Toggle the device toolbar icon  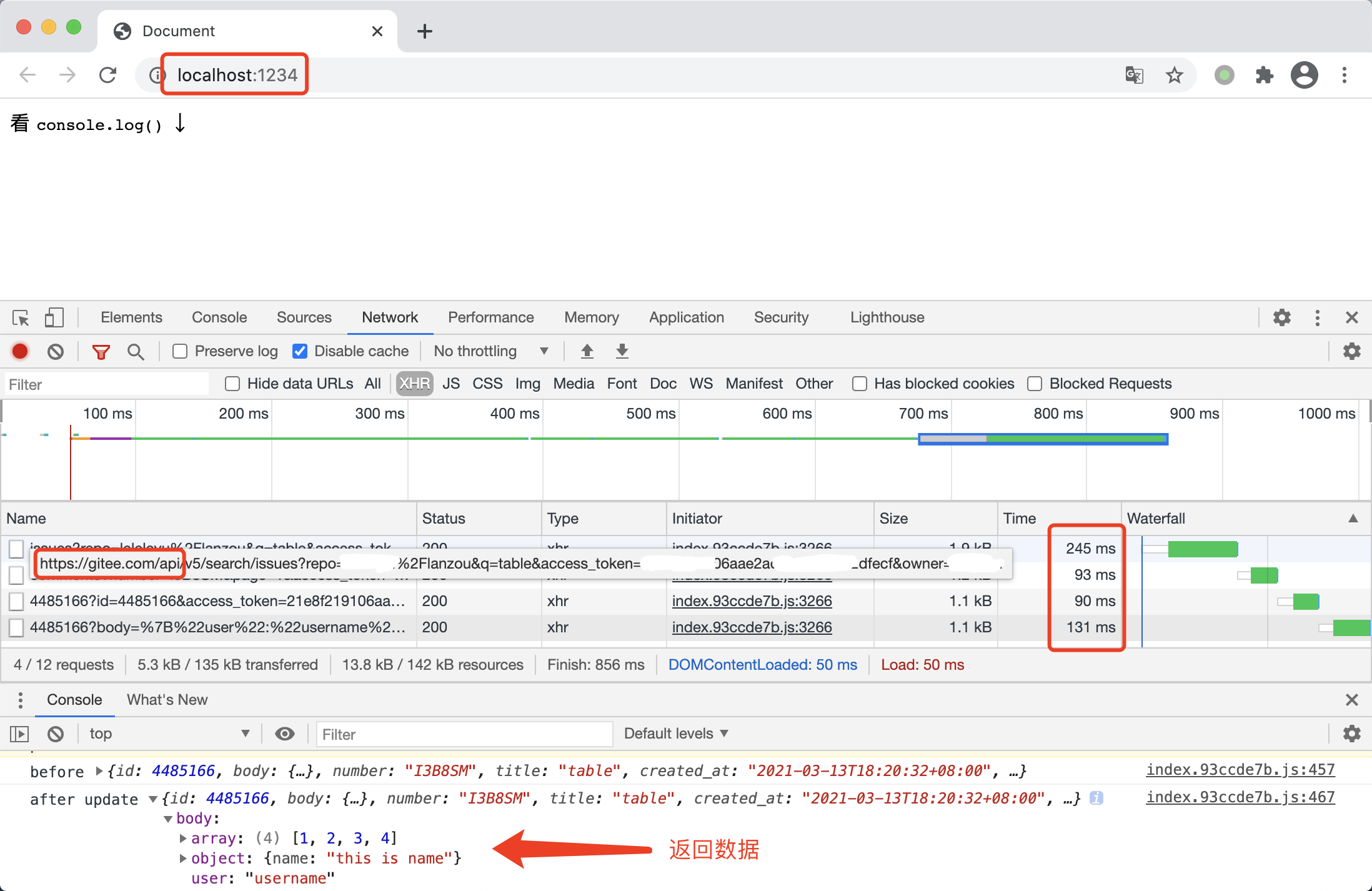[54, 317]
